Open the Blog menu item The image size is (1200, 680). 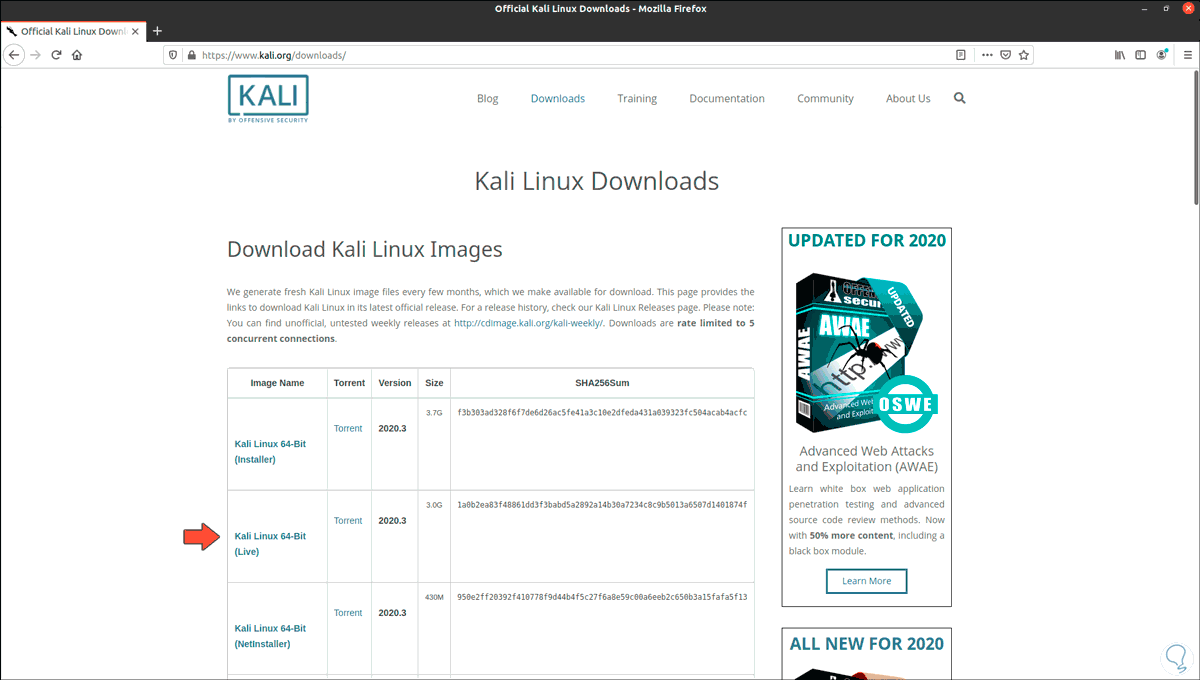pos(488,98)
